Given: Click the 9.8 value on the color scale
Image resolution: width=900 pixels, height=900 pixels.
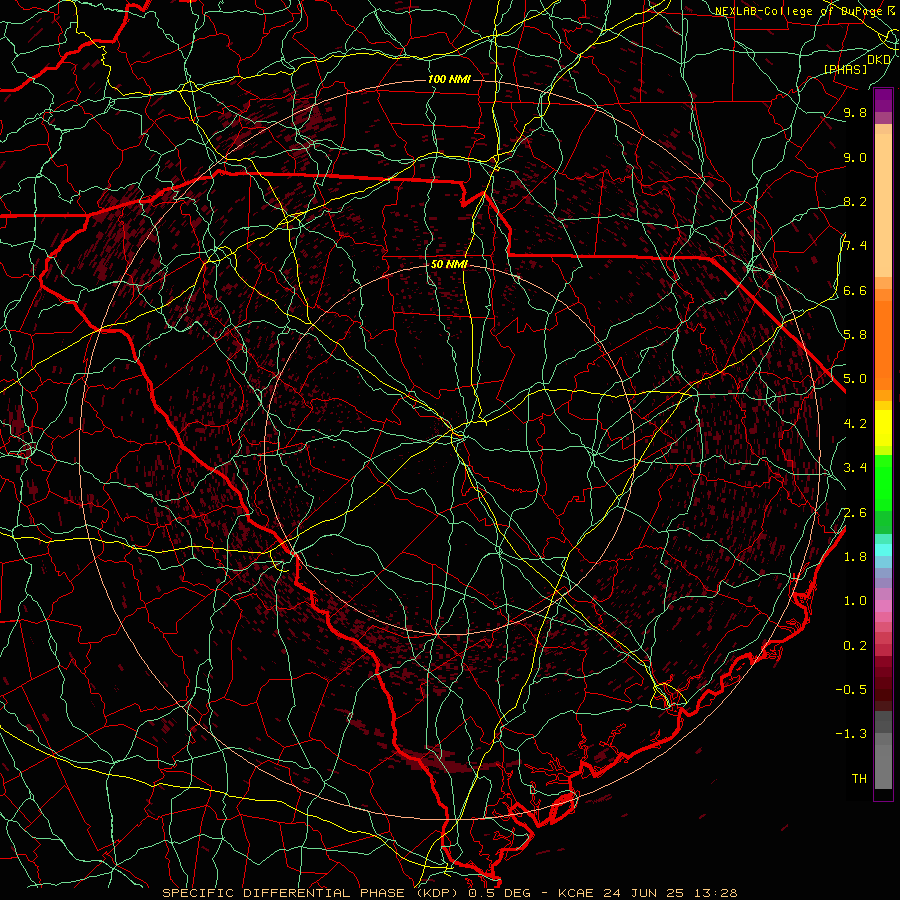Looking at the screenshot, I should coord(855,113).
